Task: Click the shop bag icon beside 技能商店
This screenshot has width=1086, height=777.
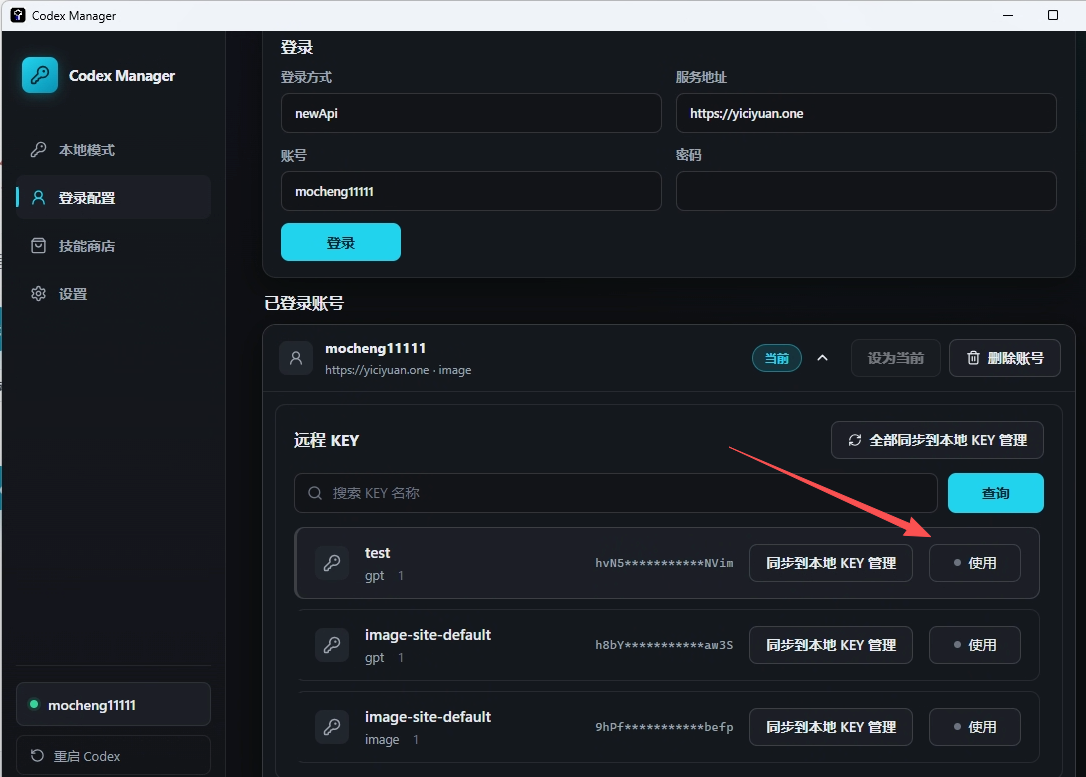Action: click(x=39, y=246)
